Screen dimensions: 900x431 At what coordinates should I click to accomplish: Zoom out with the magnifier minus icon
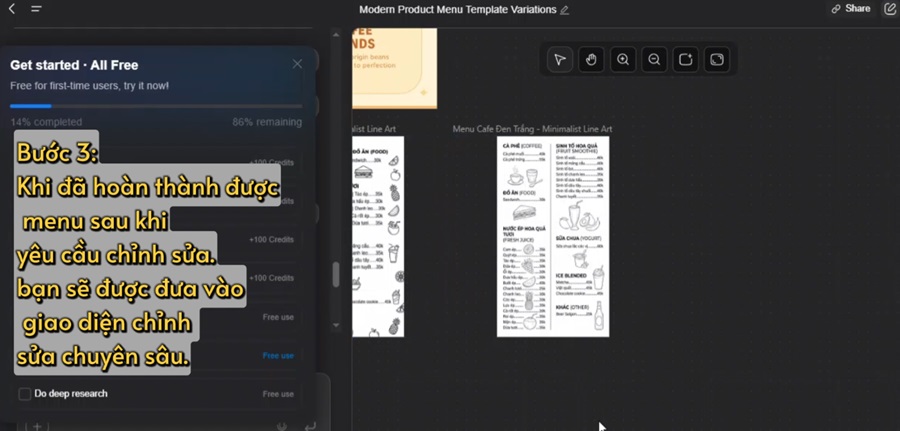point(654,60)
